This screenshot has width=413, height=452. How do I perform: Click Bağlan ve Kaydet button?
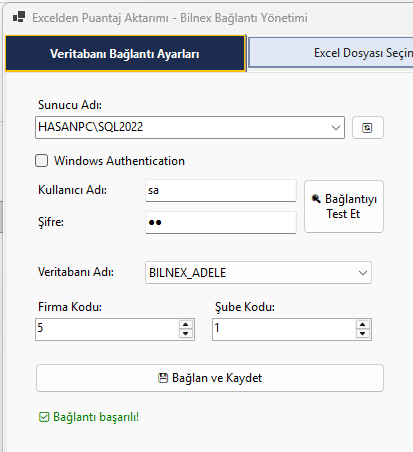(210, 378)
